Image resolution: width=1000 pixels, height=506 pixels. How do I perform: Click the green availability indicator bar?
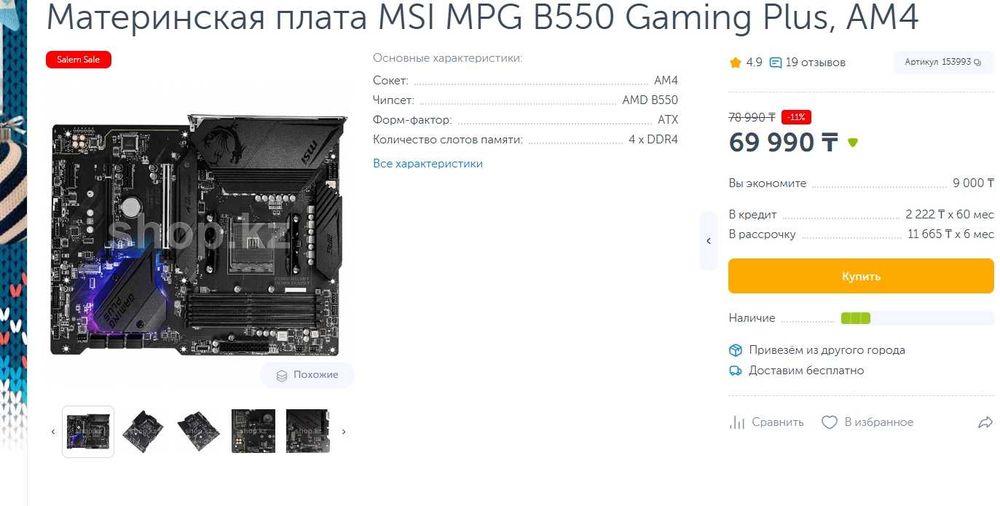pyautogui.click(x=855, y=318)
